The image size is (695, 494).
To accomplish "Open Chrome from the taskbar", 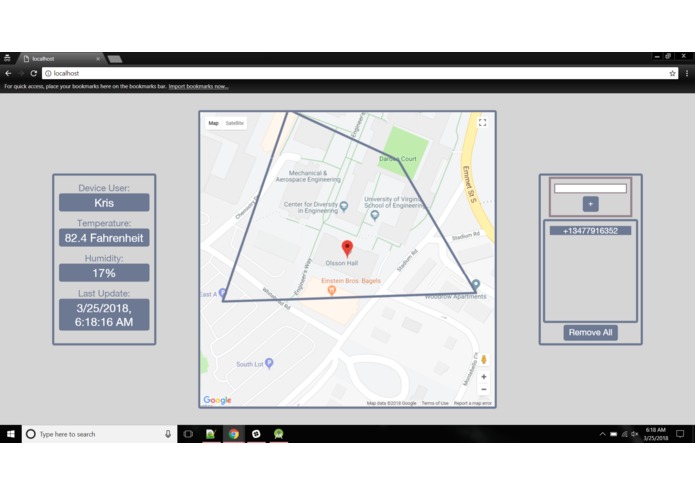I will coord(234,434).
